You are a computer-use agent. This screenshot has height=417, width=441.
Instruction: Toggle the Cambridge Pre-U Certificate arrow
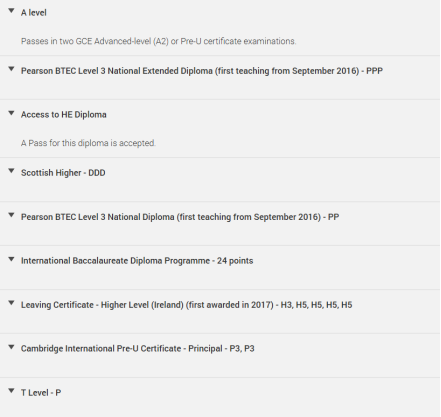pos(11,347)
